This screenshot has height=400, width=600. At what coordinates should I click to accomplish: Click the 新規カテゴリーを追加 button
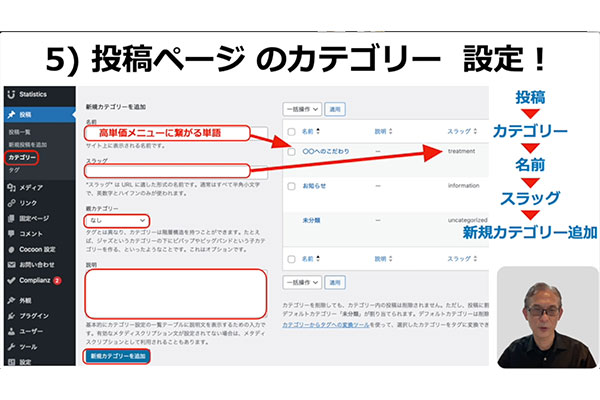pyautogui.click(x=117, y=356)
